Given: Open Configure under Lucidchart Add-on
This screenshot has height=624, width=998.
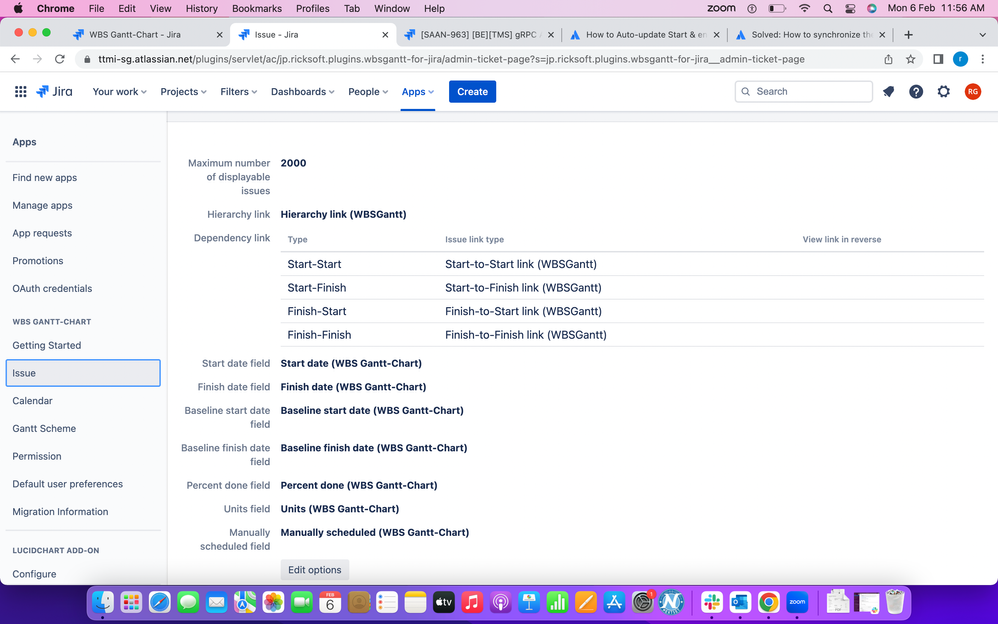Looking at the screenshot, I should [34, 574].
